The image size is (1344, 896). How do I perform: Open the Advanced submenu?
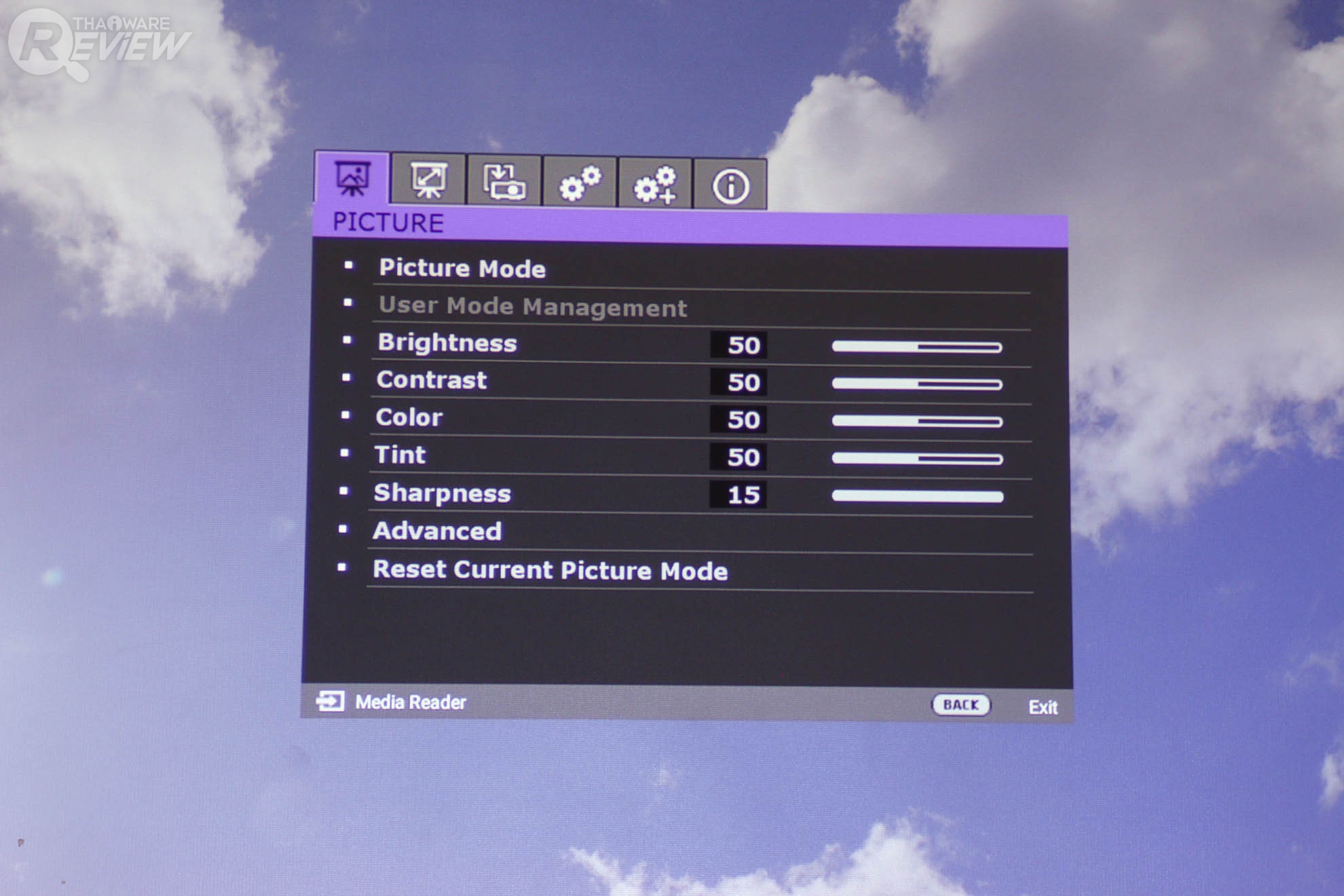tap(438, 531)
